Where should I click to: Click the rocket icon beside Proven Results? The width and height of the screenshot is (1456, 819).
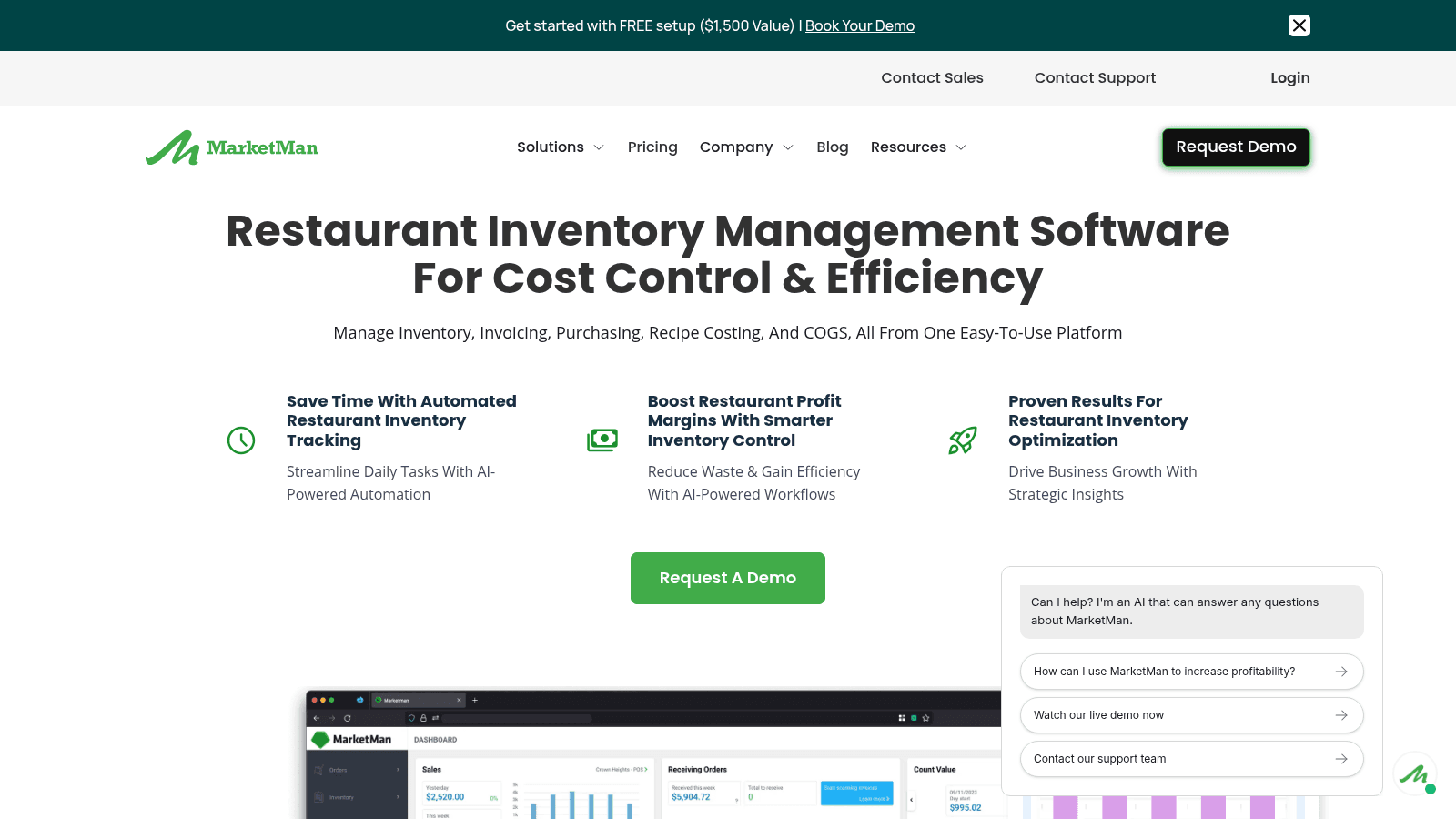coord(963,440)
